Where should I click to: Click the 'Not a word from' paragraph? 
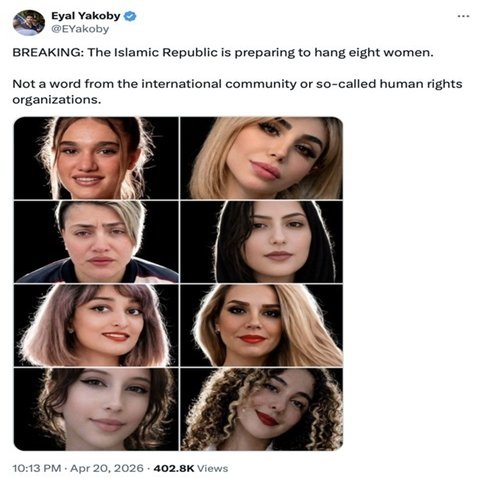tap(237, 92)
